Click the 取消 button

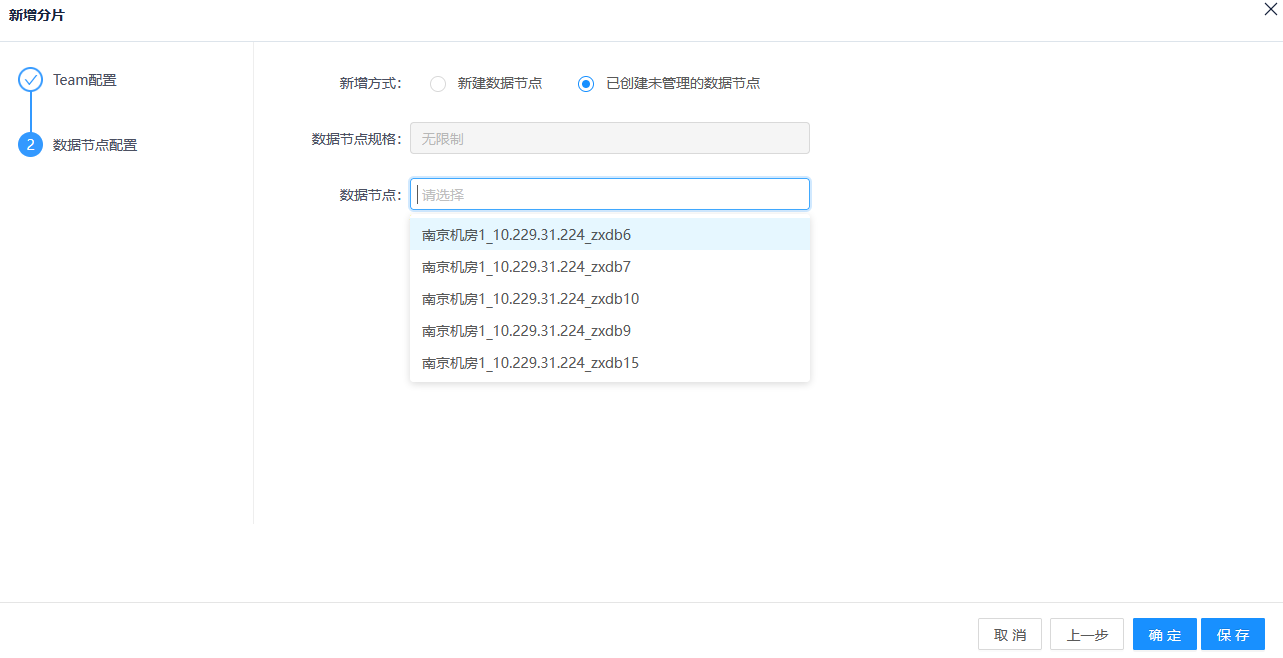[1010, 634]
